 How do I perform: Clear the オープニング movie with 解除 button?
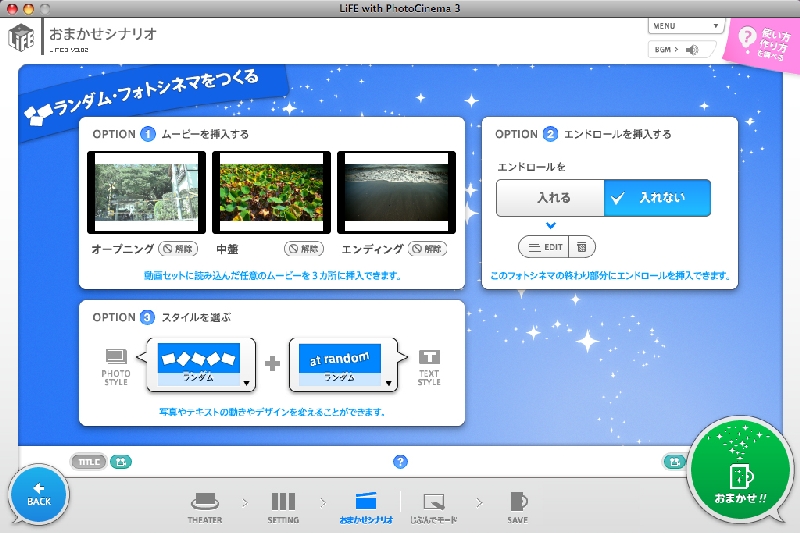[178, 249]
